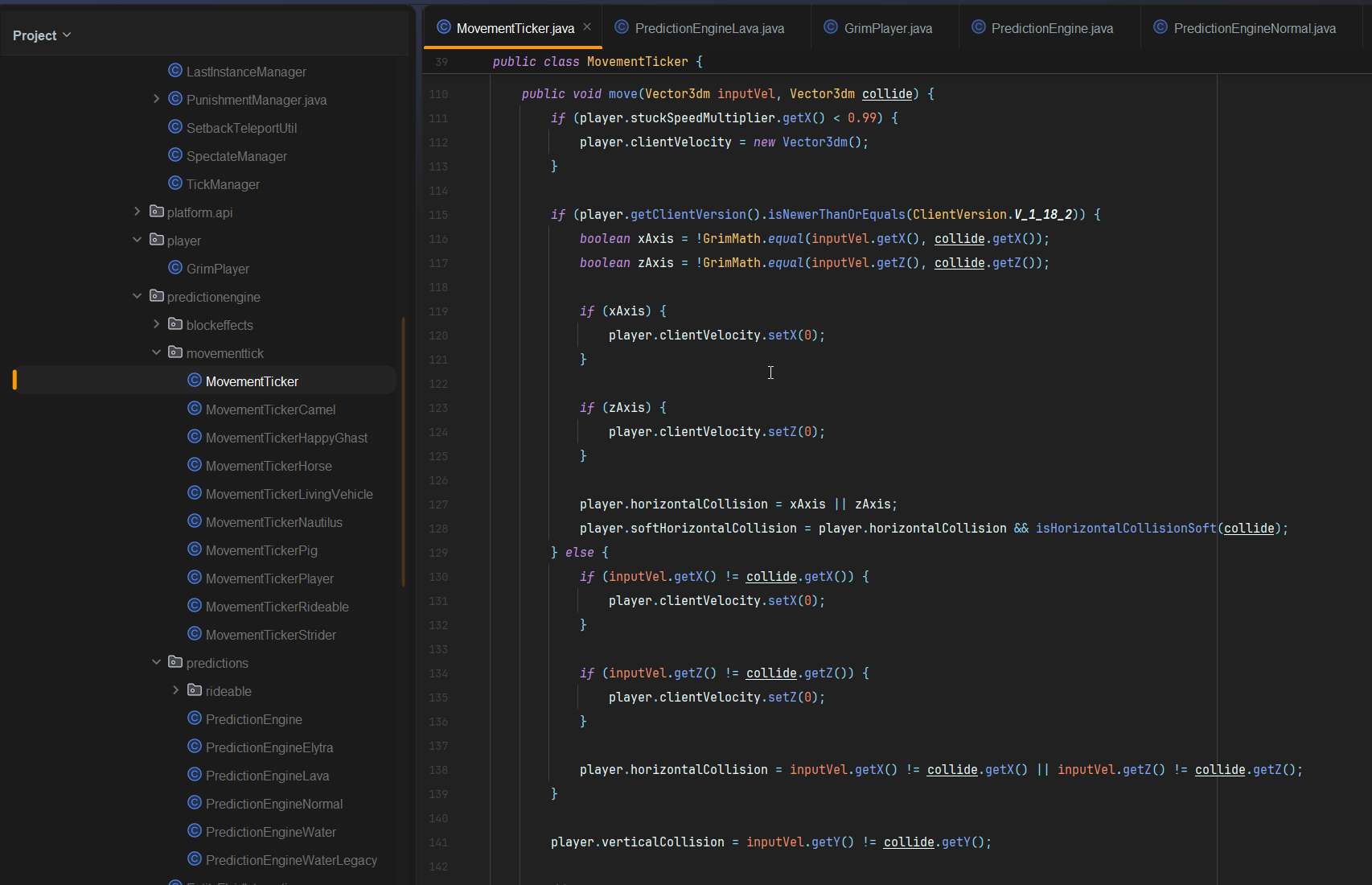1372x885 pixels.
Task: Click the PunishmentManager.java class icon
Action: pyautogui.click(x=175, y=99)
